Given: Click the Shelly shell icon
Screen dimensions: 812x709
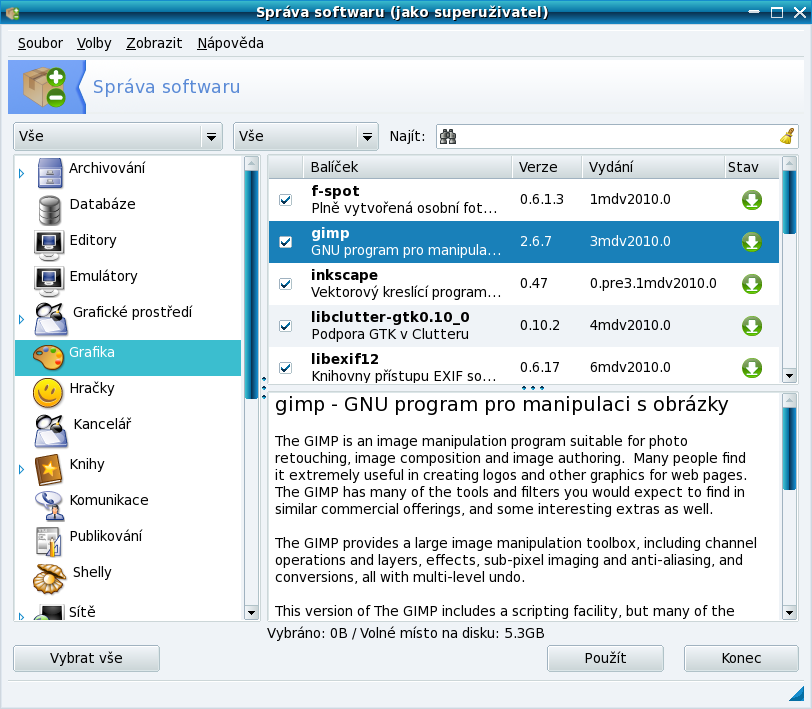Looking at the screenshot, I should click(49, 578).
